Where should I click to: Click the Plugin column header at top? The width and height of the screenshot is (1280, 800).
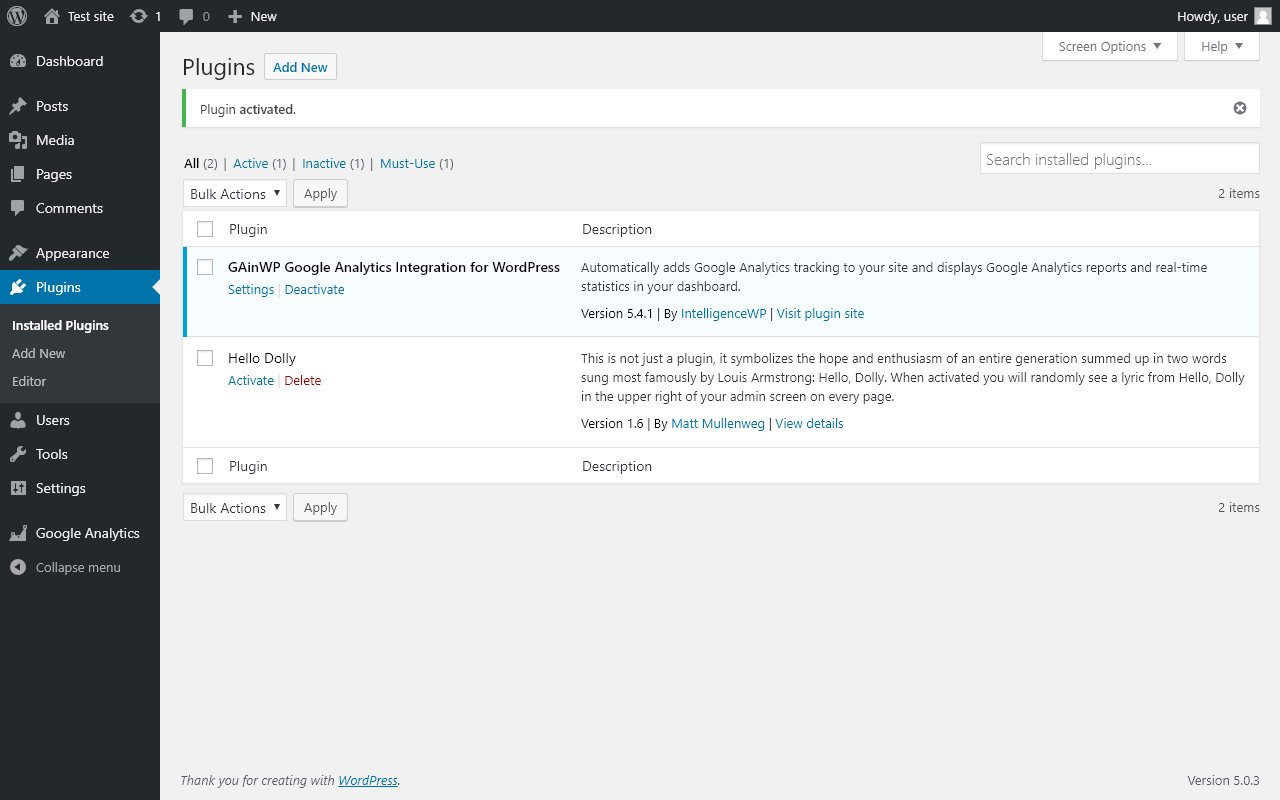(248, 229)
